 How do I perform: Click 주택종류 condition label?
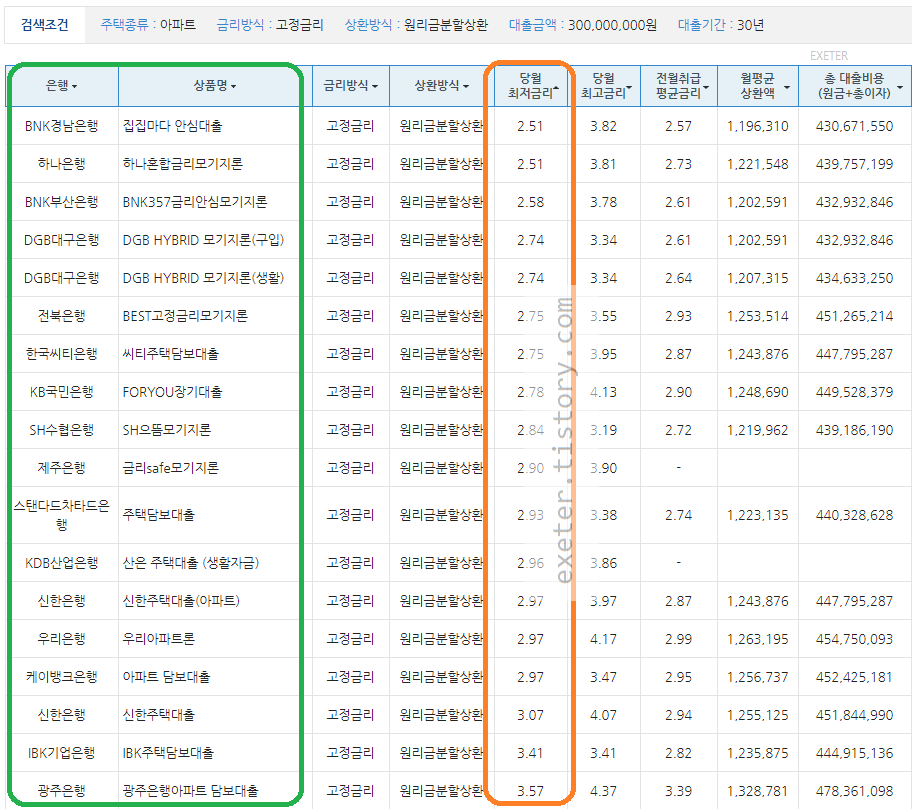124,25
